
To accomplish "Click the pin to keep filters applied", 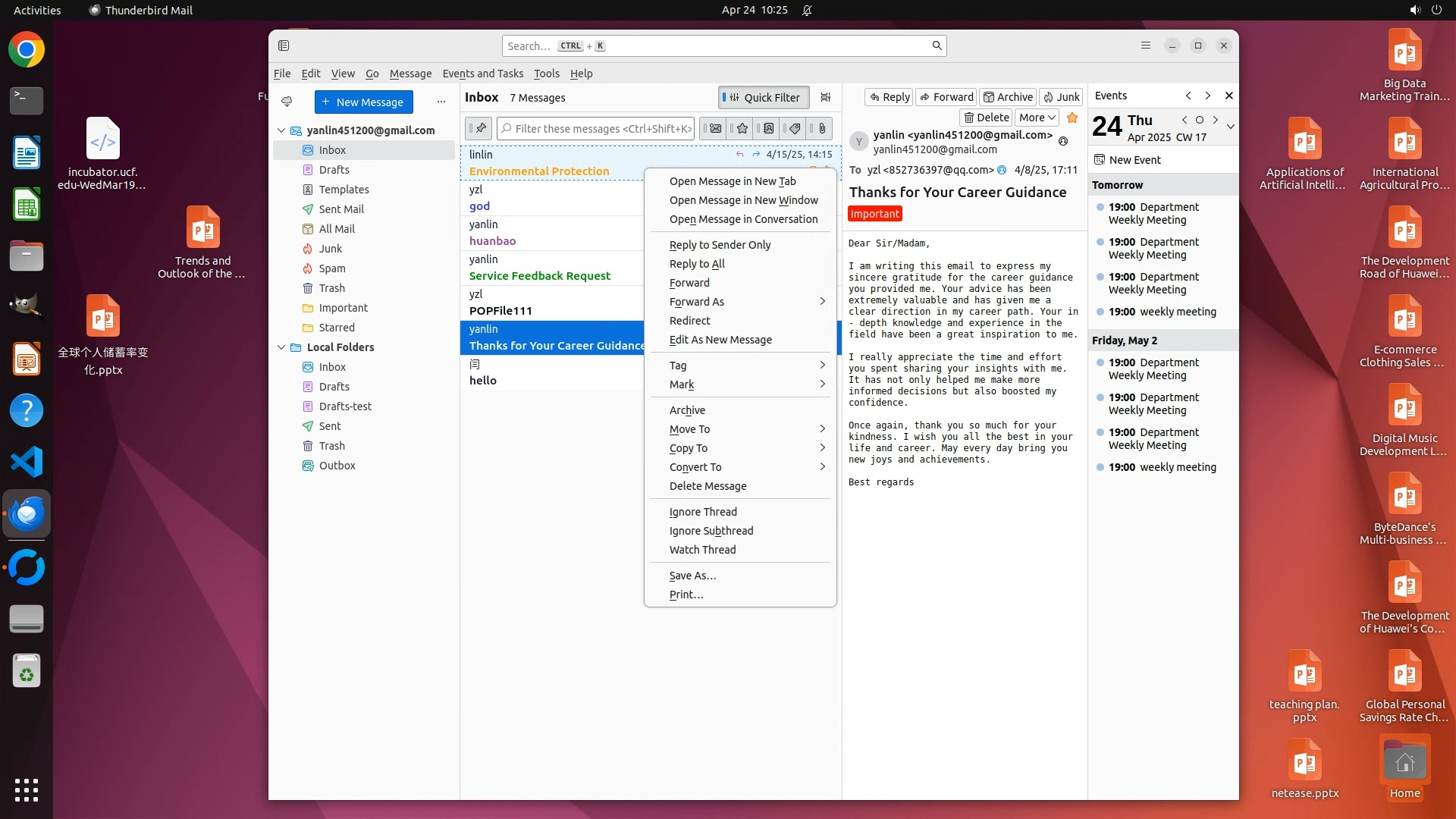I will click(479, 128).
